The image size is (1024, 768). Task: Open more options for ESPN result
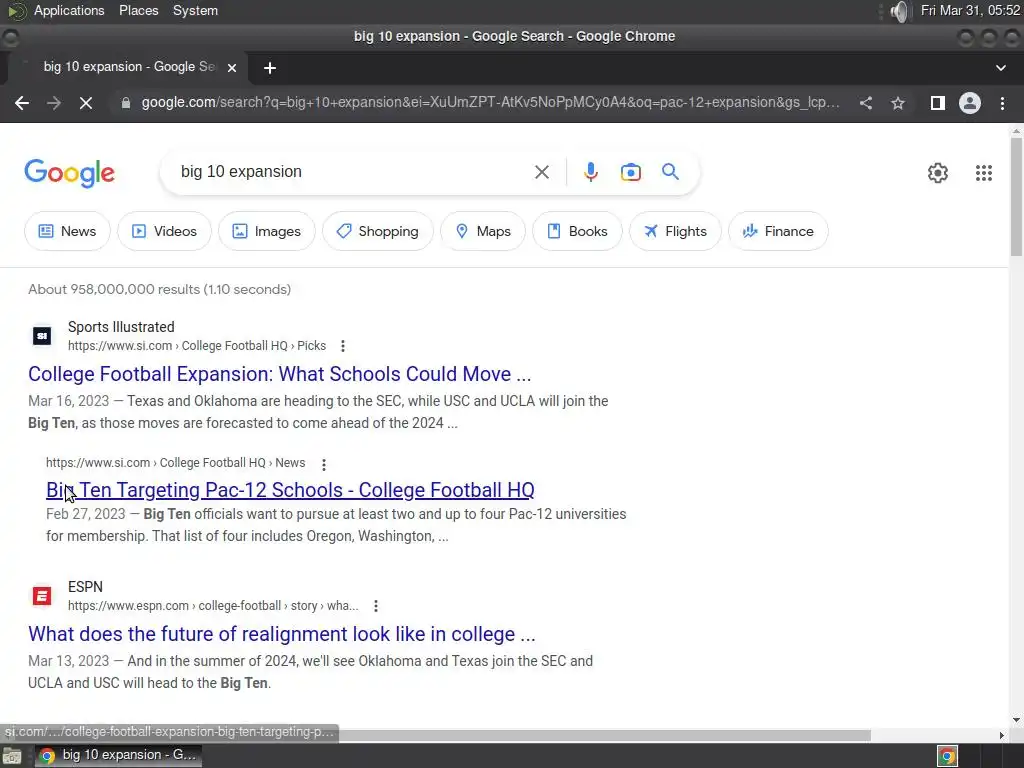376,606
